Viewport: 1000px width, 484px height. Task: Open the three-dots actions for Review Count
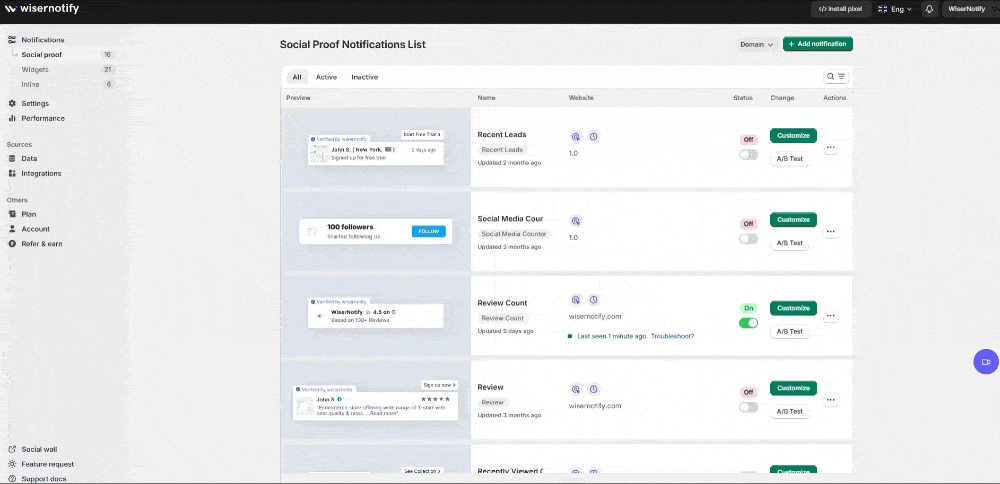[x=830, y=316]
